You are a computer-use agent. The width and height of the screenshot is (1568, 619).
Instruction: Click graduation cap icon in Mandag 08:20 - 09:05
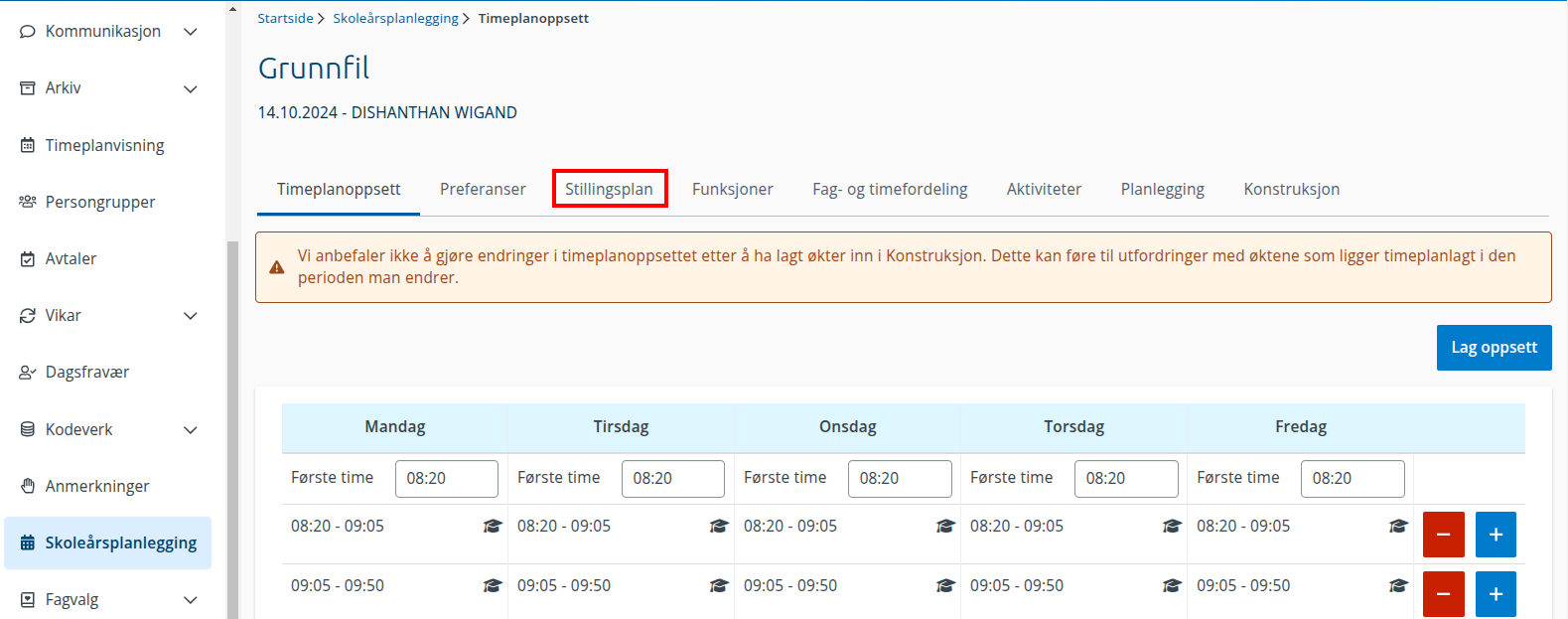(x=493, y=526)
